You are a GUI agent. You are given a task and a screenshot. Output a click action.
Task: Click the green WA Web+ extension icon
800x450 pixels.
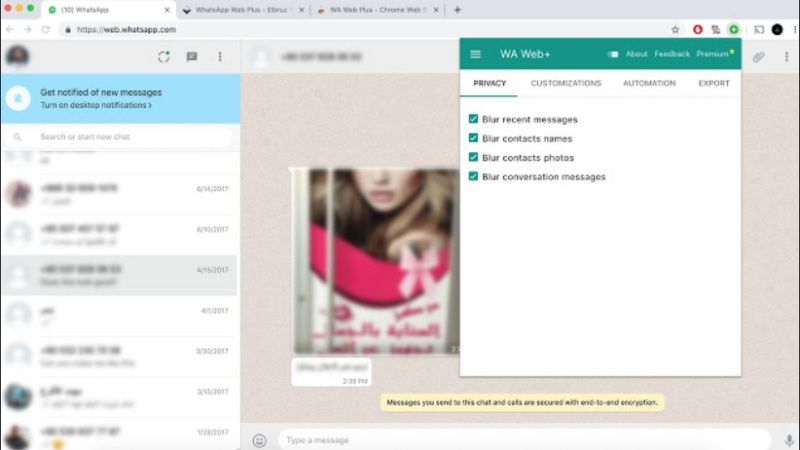coord(734,30)
